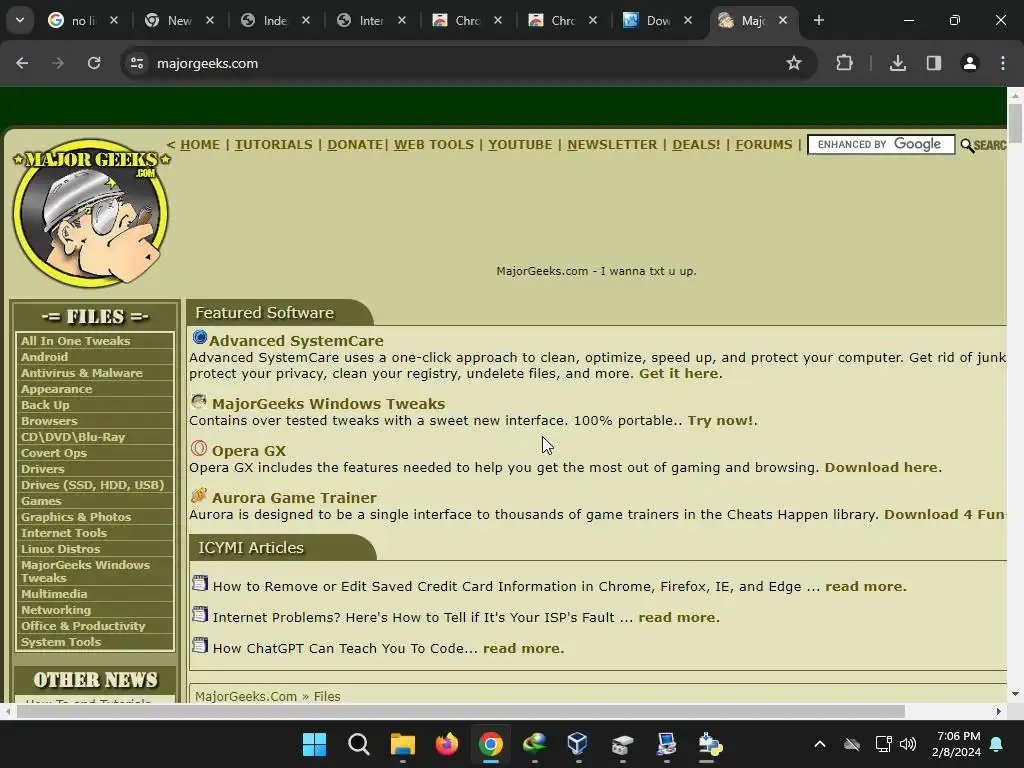Open the System Tools category
Screen dimensions: 1024x768
tap(61, 642)
